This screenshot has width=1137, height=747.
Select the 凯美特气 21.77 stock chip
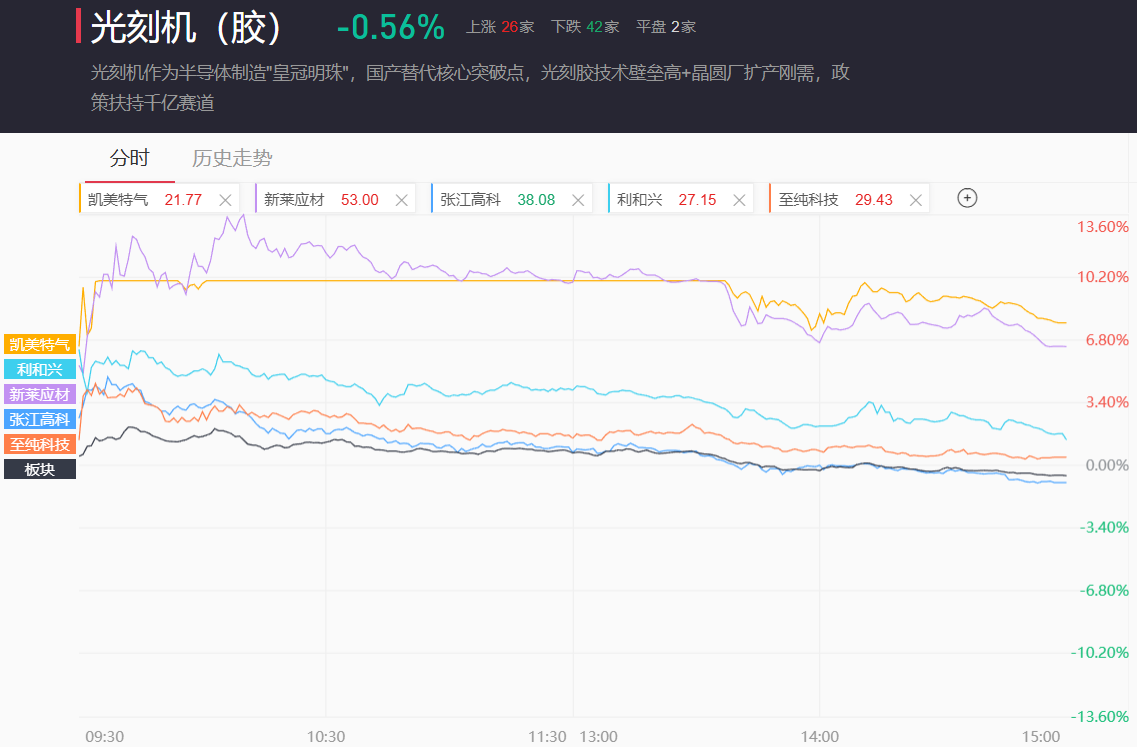point(145,200)
